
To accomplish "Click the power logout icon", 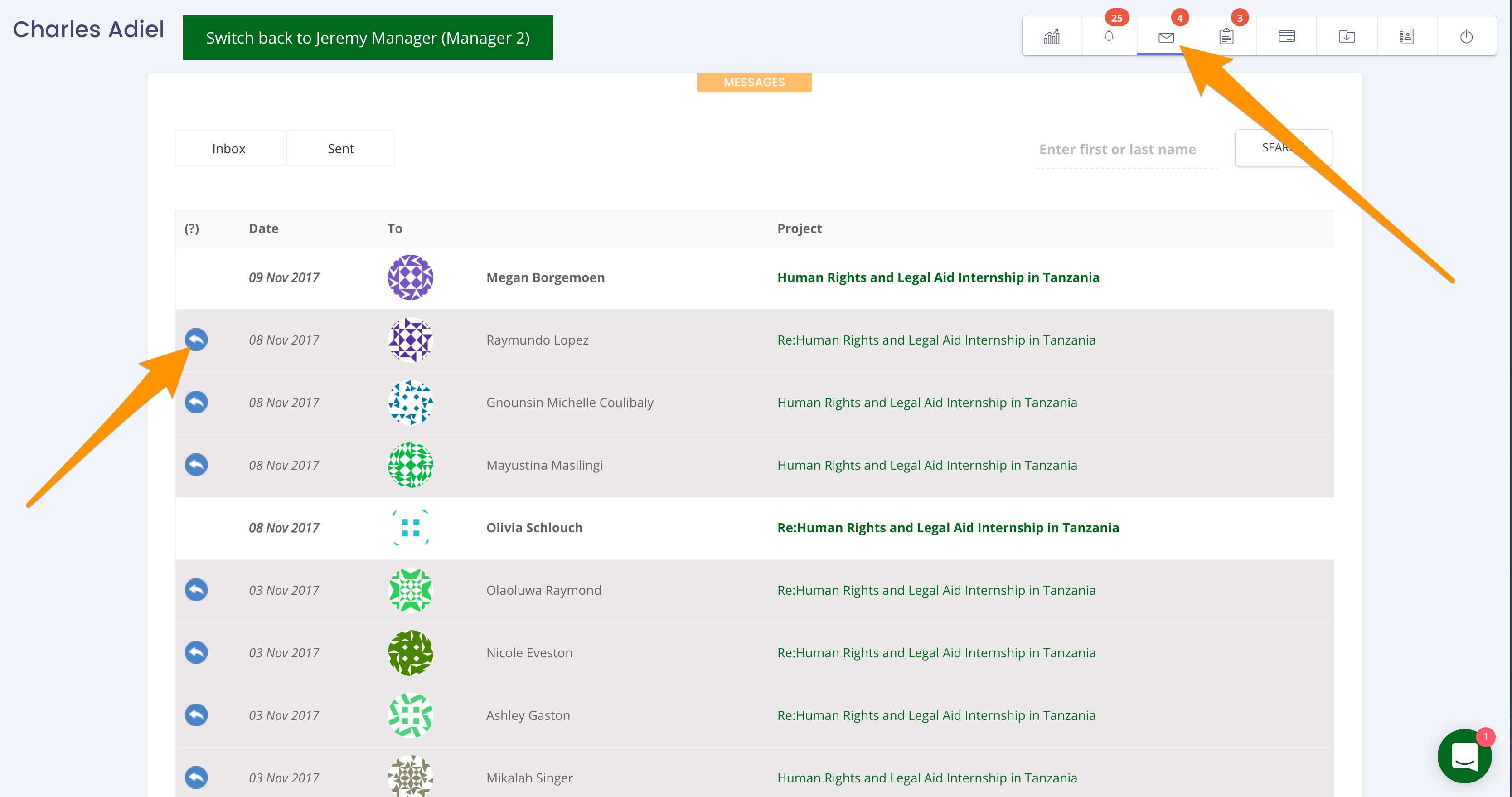I will point(1466,36).
